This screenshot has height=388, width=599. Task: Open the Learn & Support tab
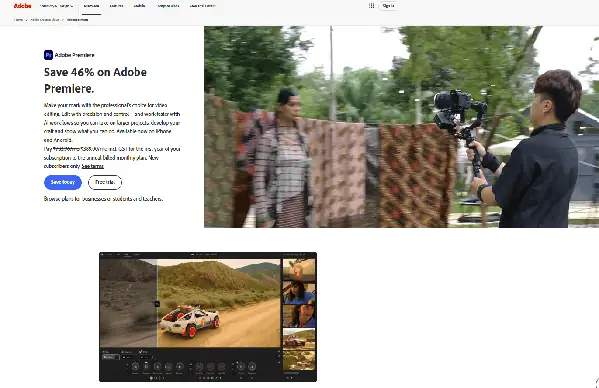click(202, 6)
